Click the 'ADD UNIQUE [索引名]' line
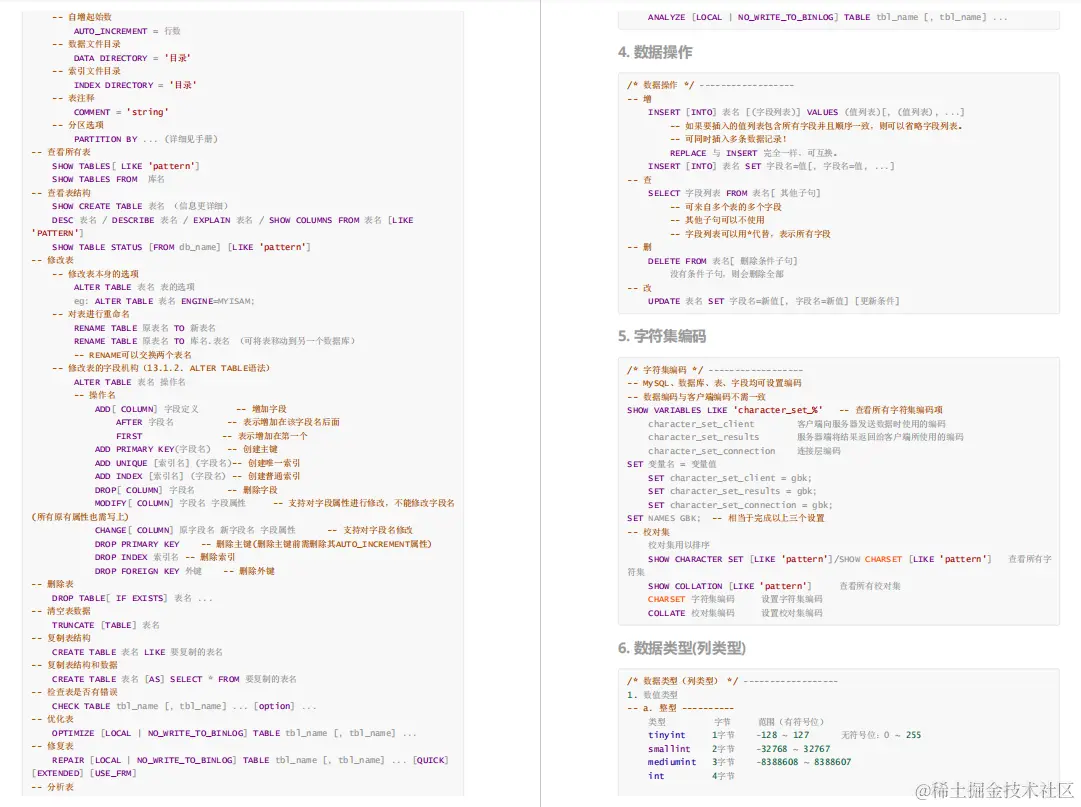This screenshot has width=1081, height=807. [x=197, y=462]
